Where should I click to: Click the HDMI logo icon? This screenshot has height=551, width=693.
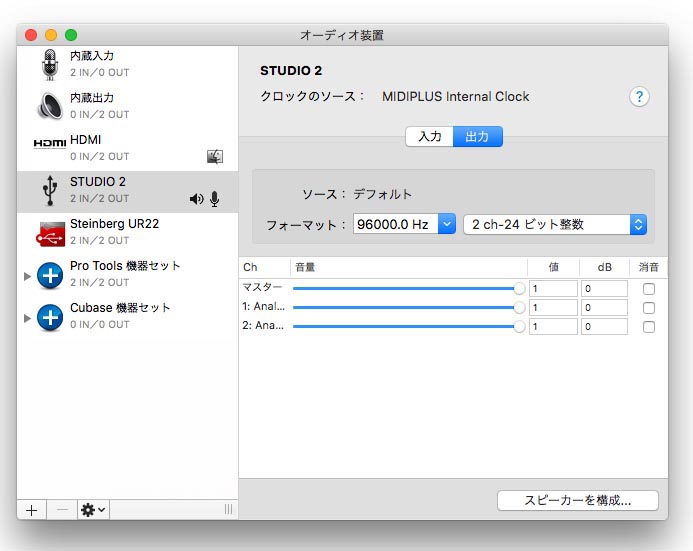(50, 143)
